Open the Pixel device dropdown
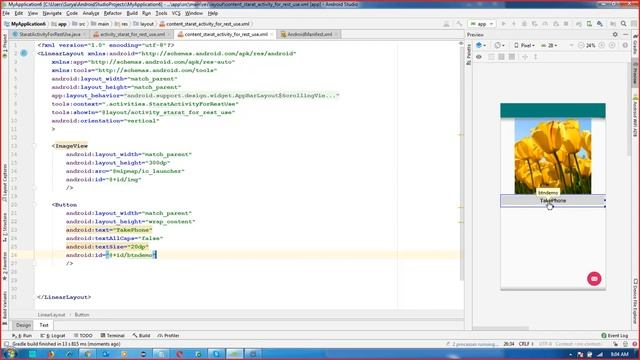The image size is (640, 360). click(524, 45)
